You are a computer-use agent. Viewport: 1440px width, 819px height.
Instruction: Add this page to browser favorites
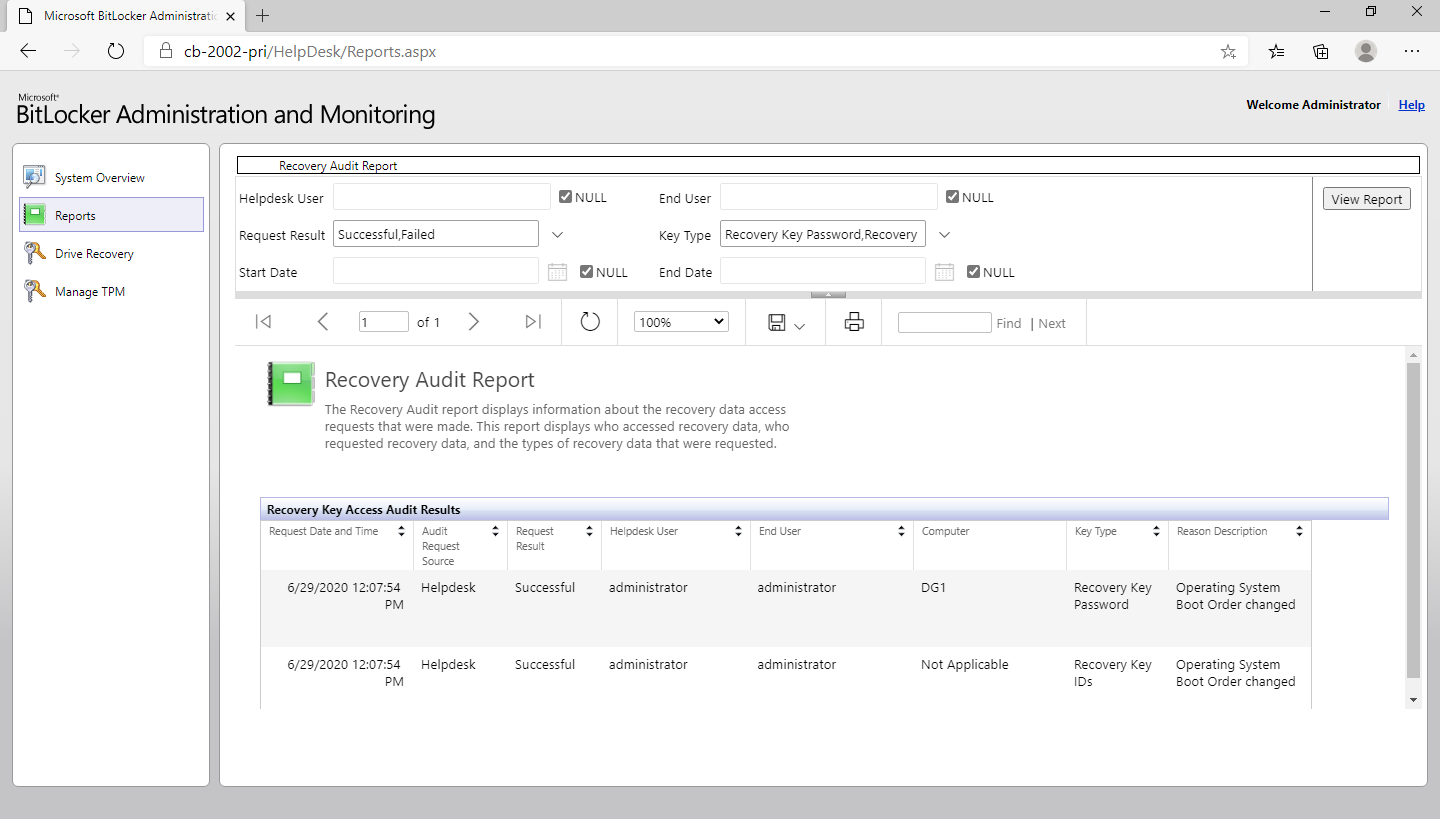[x=1228, y=51]
